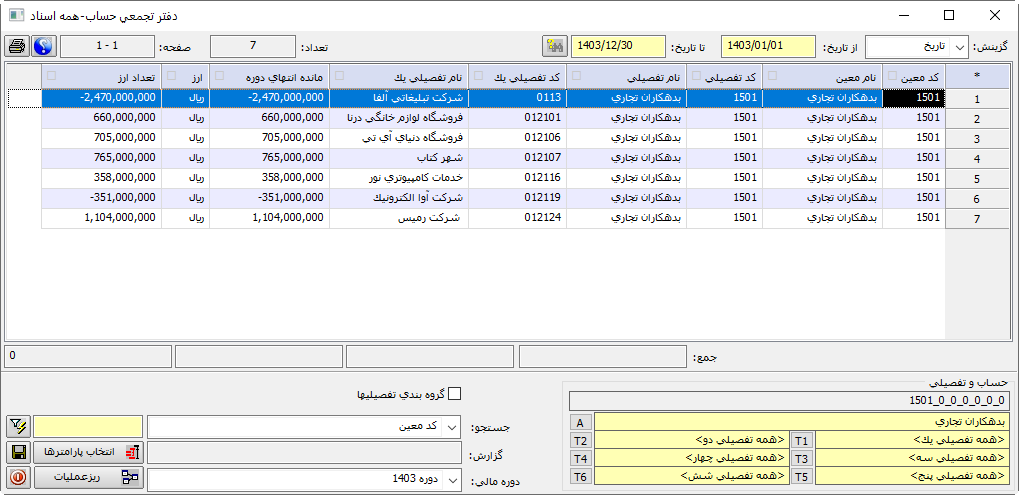Click the red power exit icon
This screenshot has width=1019, height=495.
pos(18,477)
